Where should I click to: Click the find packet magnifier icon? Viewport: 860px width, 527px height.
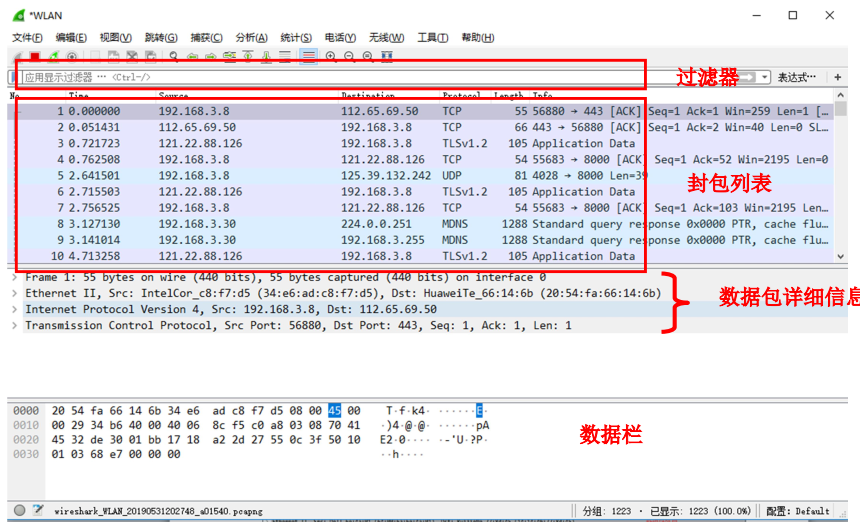click(x=174, y=57)
